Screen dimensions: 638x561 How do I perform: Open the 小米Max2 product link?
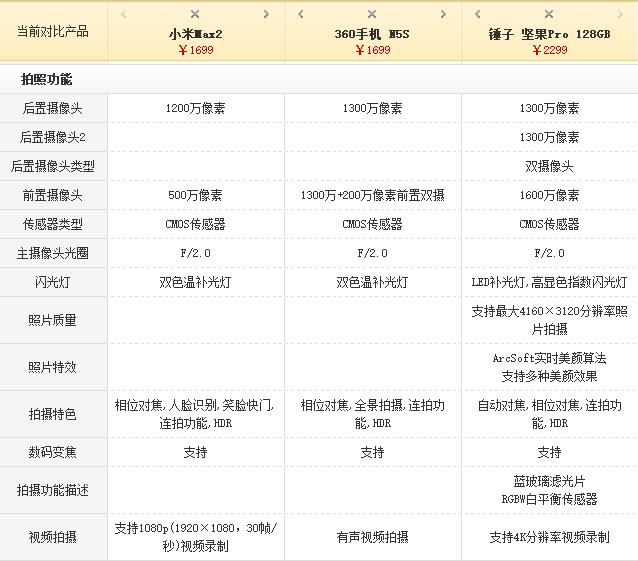click(196, 34)
